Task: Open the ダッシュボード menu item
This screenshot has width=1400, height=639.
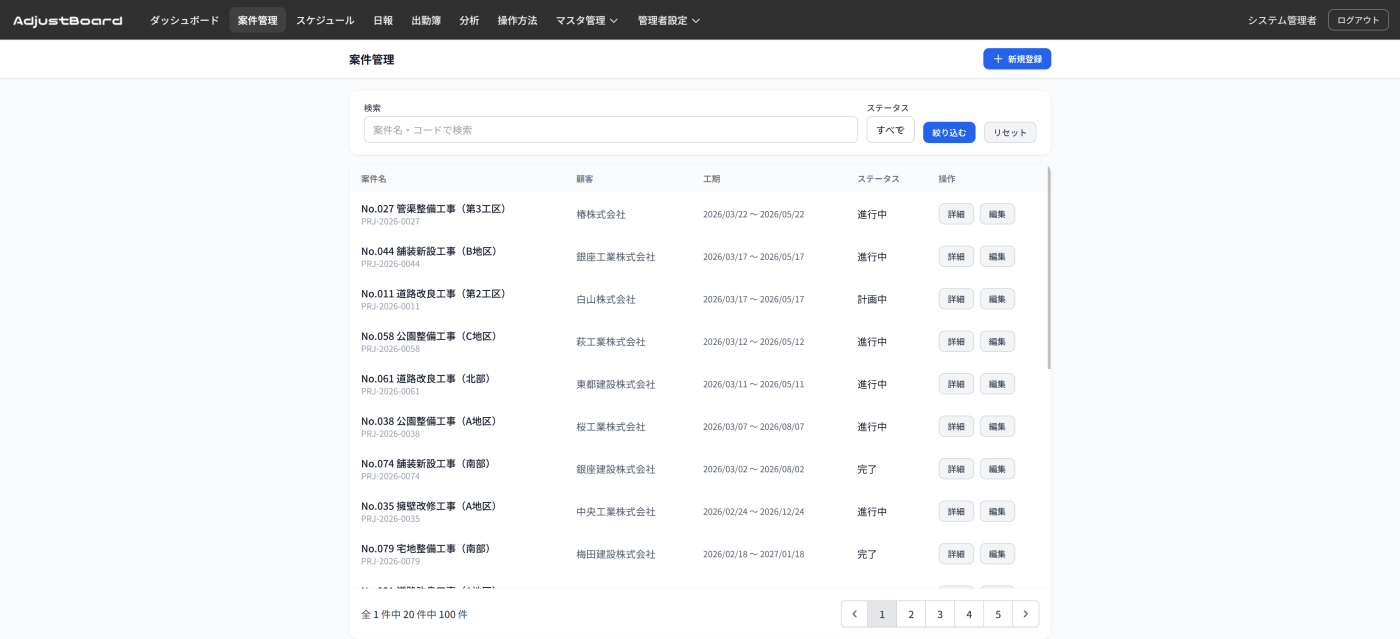Action: tap(184, 20)
